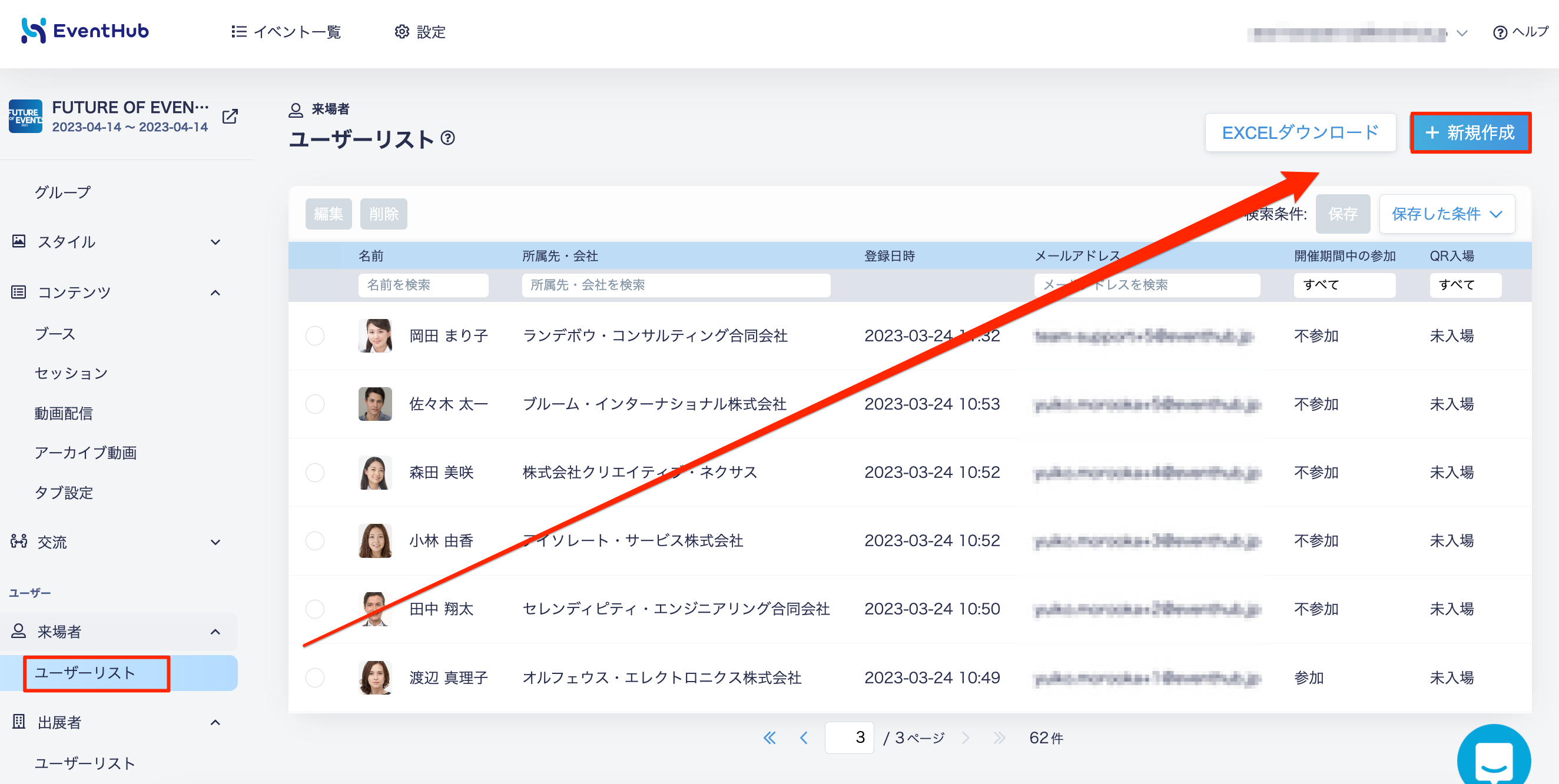The image size is (1559, 784).
Task: Go to previous page arrow
Action: [x=804, y=738]
